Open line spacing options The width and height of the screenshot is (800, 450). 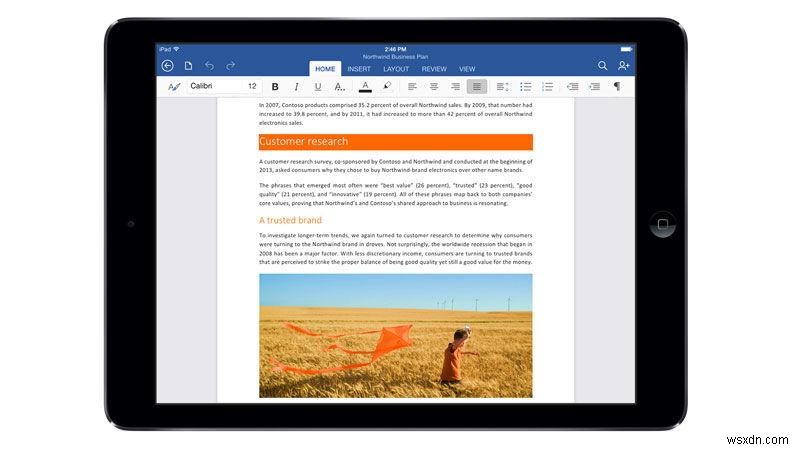click(503, 87)
